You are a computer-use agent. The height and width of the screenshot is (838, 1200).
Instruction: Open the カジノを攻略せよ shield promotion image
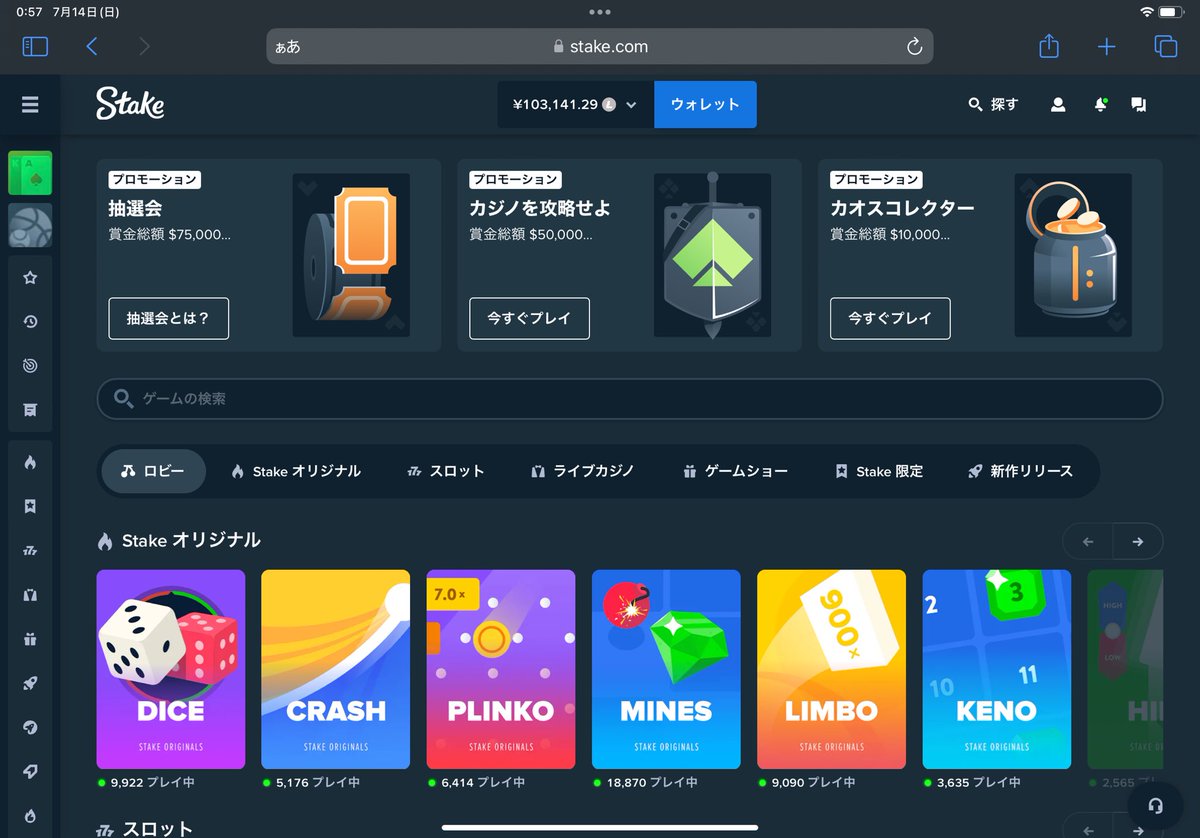click(712, 255)
